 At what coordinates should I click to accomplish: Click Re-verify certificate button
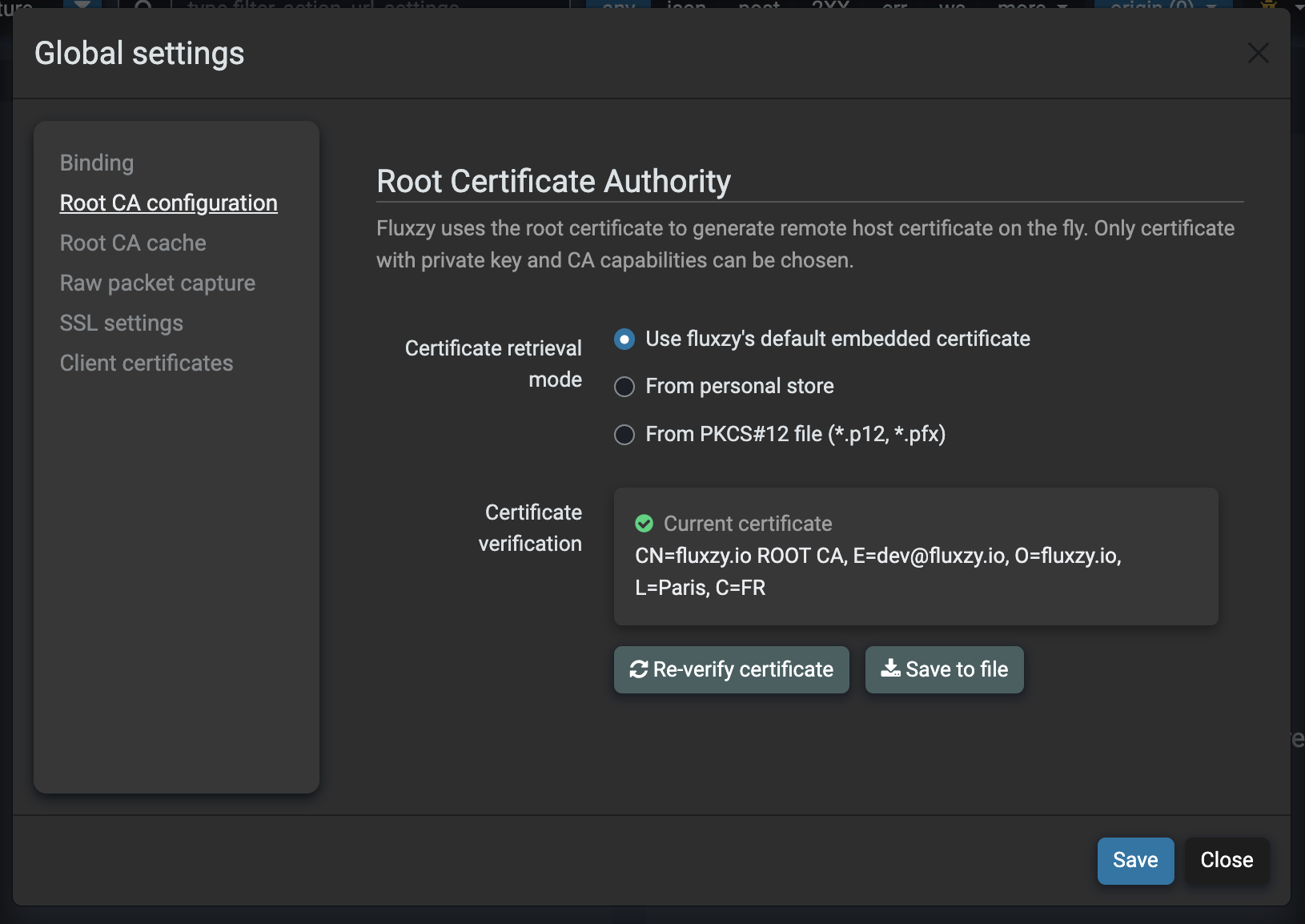732,669
